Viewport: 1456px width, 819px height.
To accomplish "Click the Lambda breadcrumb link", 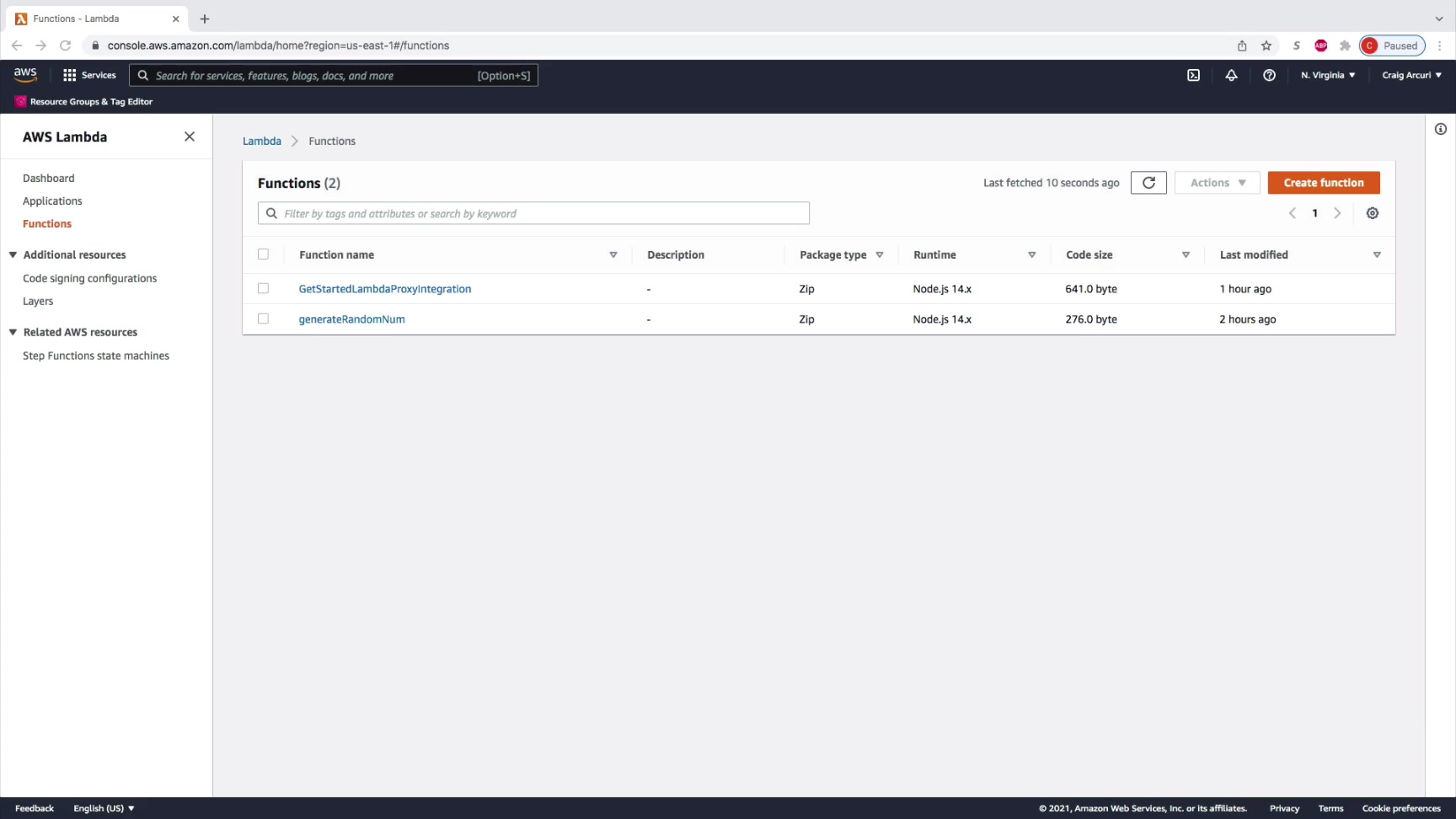I will click(x=262, y=141).
